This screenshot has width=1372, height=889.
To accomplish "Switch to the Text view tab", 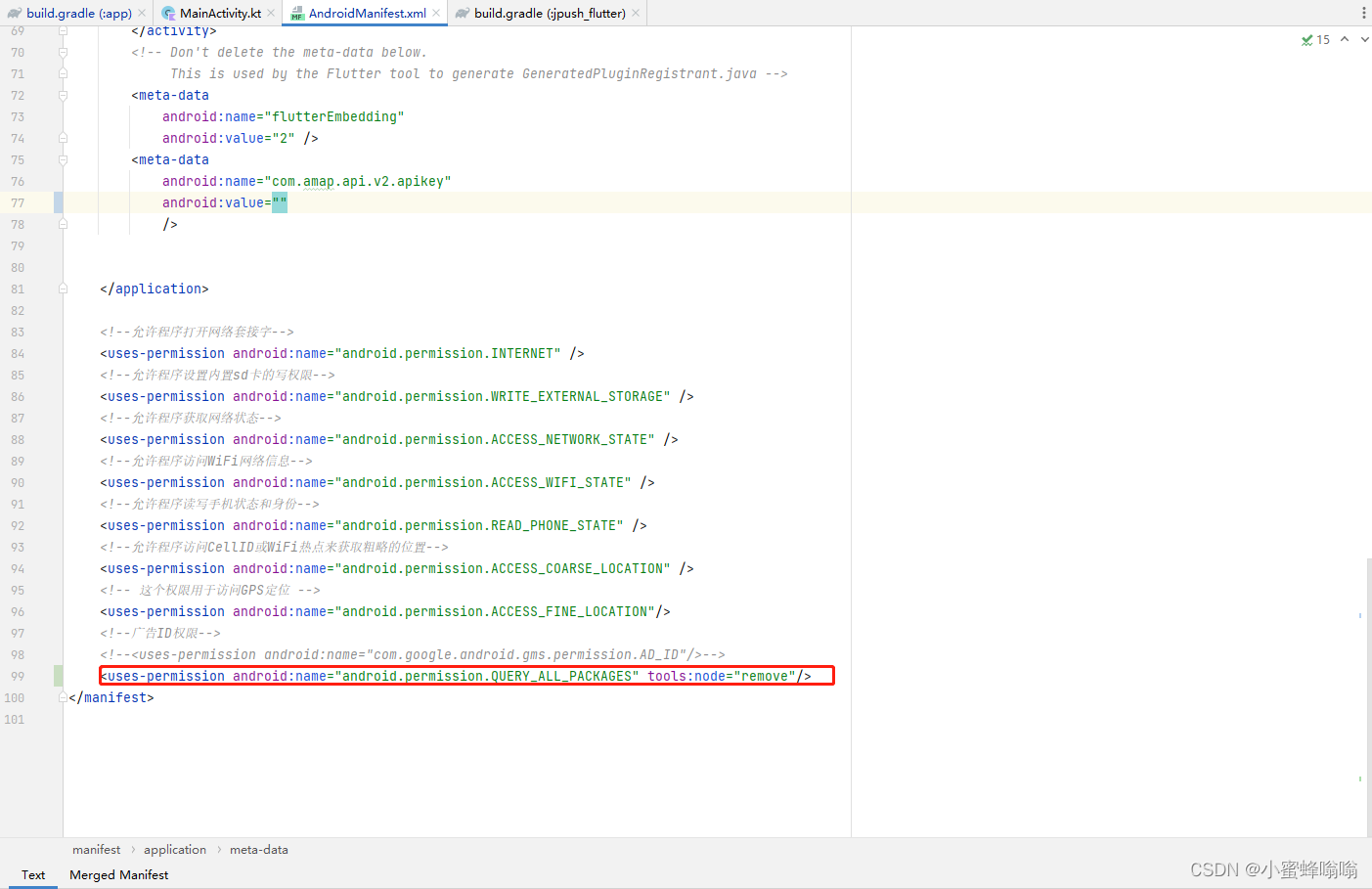I will 33,875.
